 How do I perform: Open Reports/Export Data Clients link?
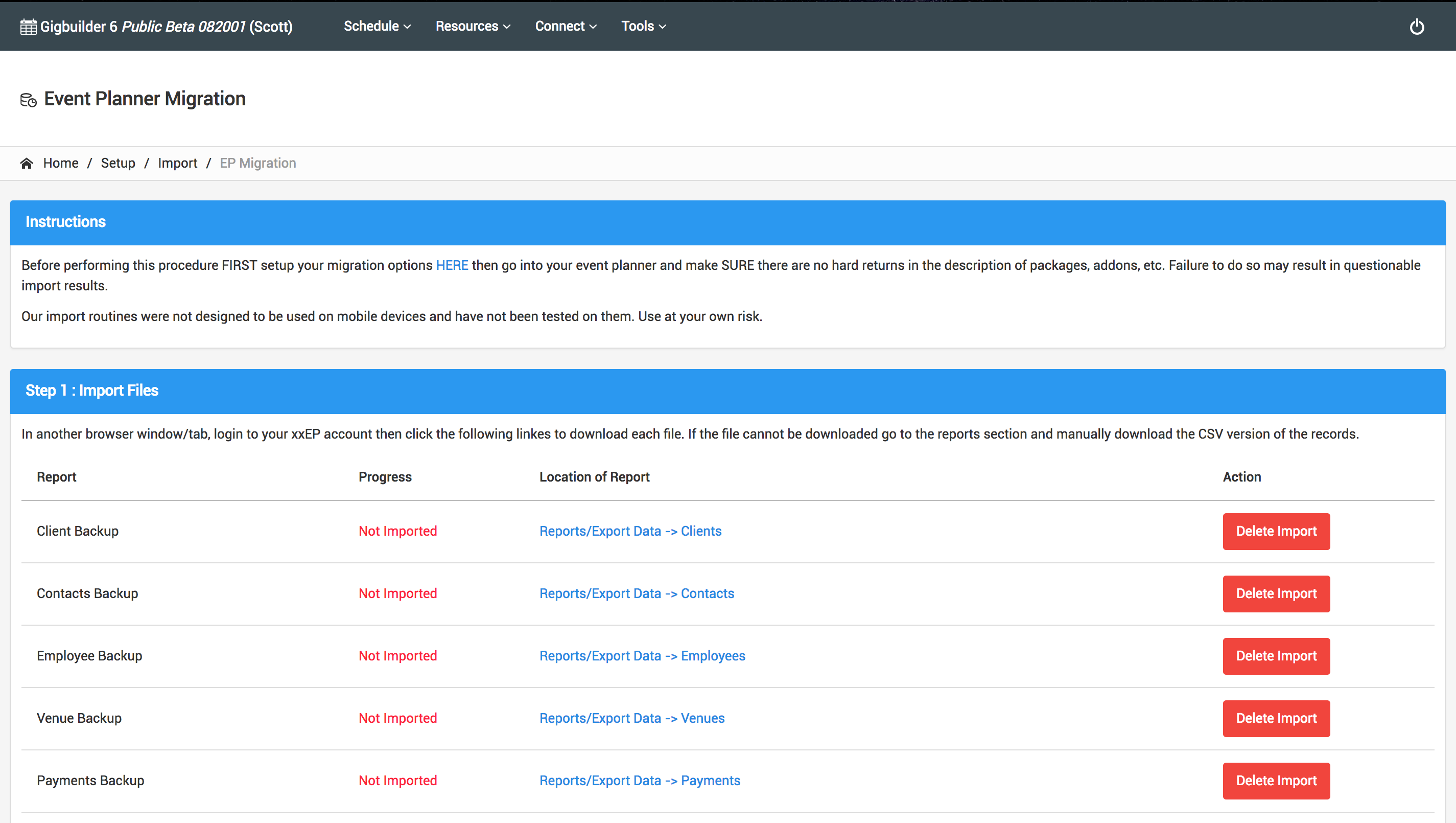tap(630, 531)
